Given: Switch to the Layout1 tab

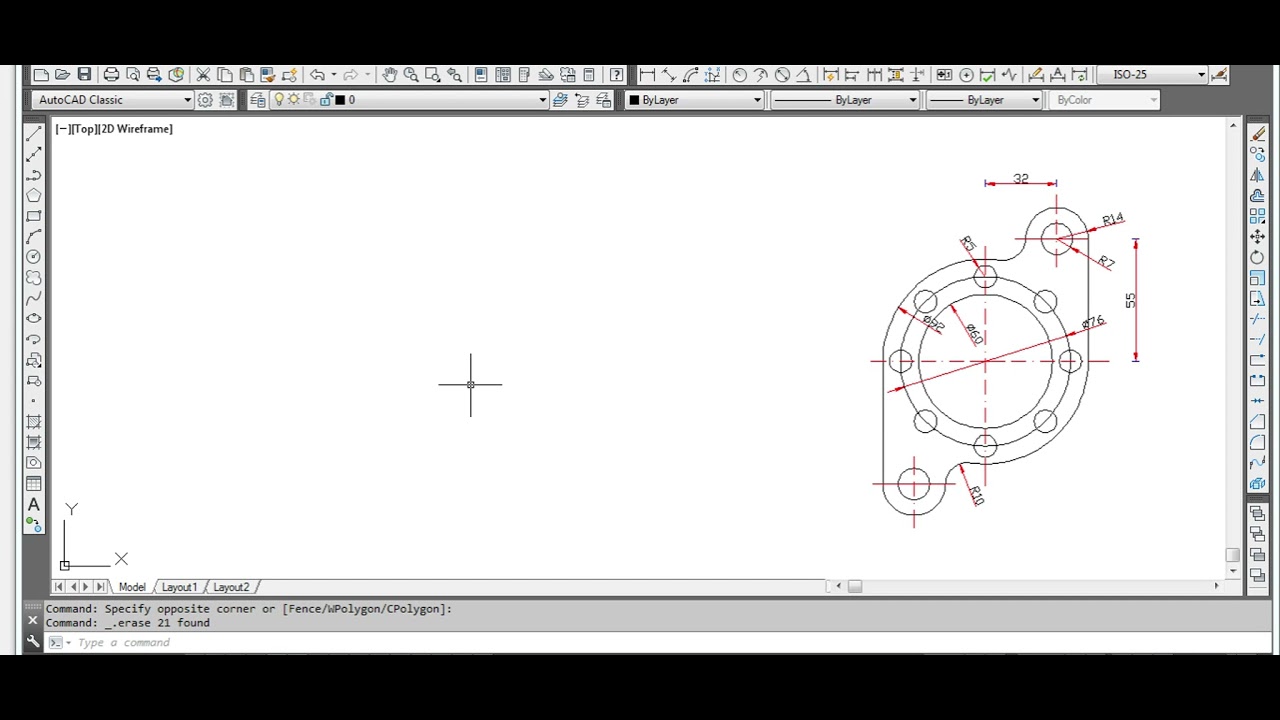Looking at the screenshot, I should pos(180,587).
